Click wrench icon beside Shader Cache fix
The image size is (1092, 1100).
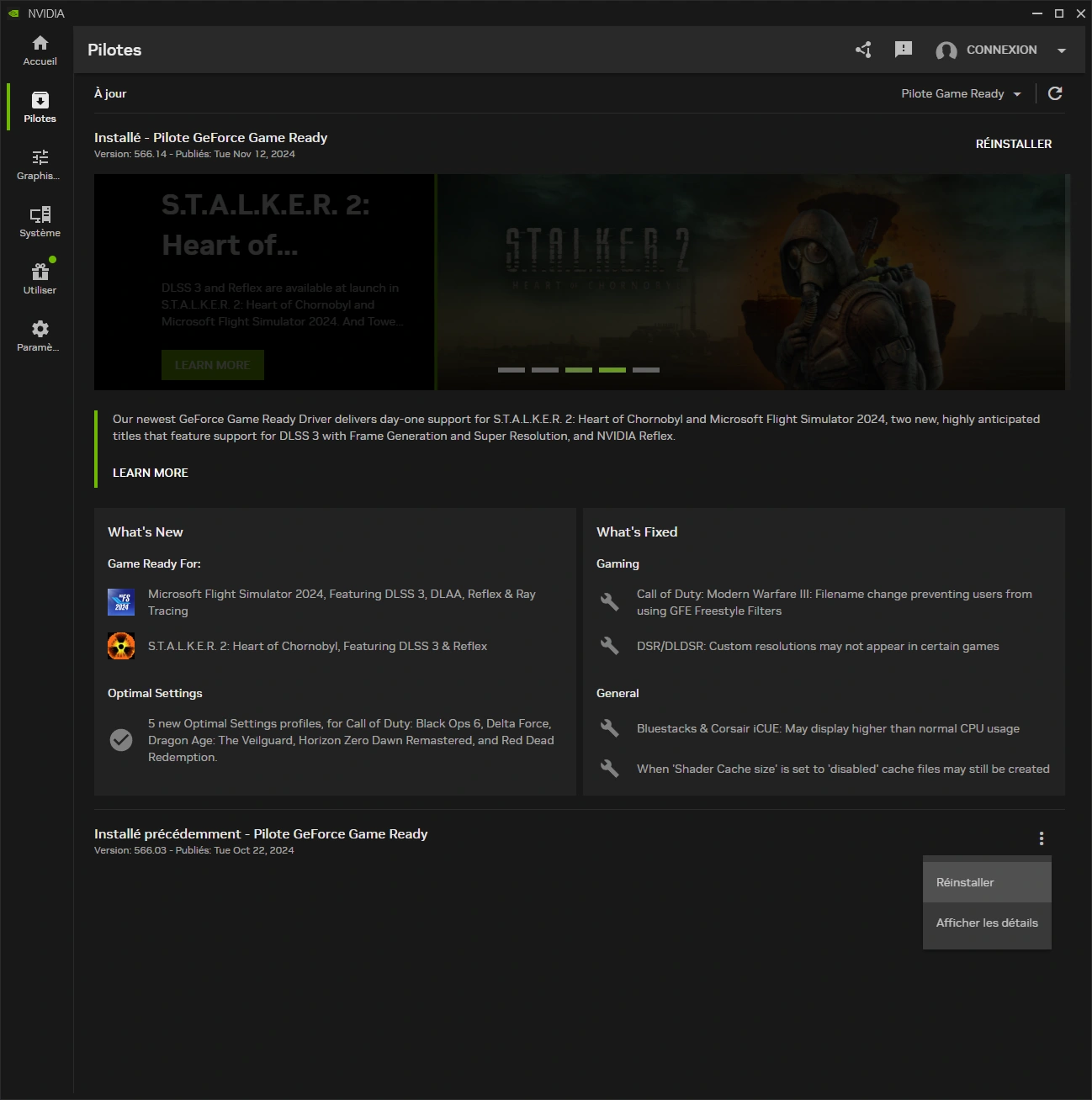(x=610, y=769)
